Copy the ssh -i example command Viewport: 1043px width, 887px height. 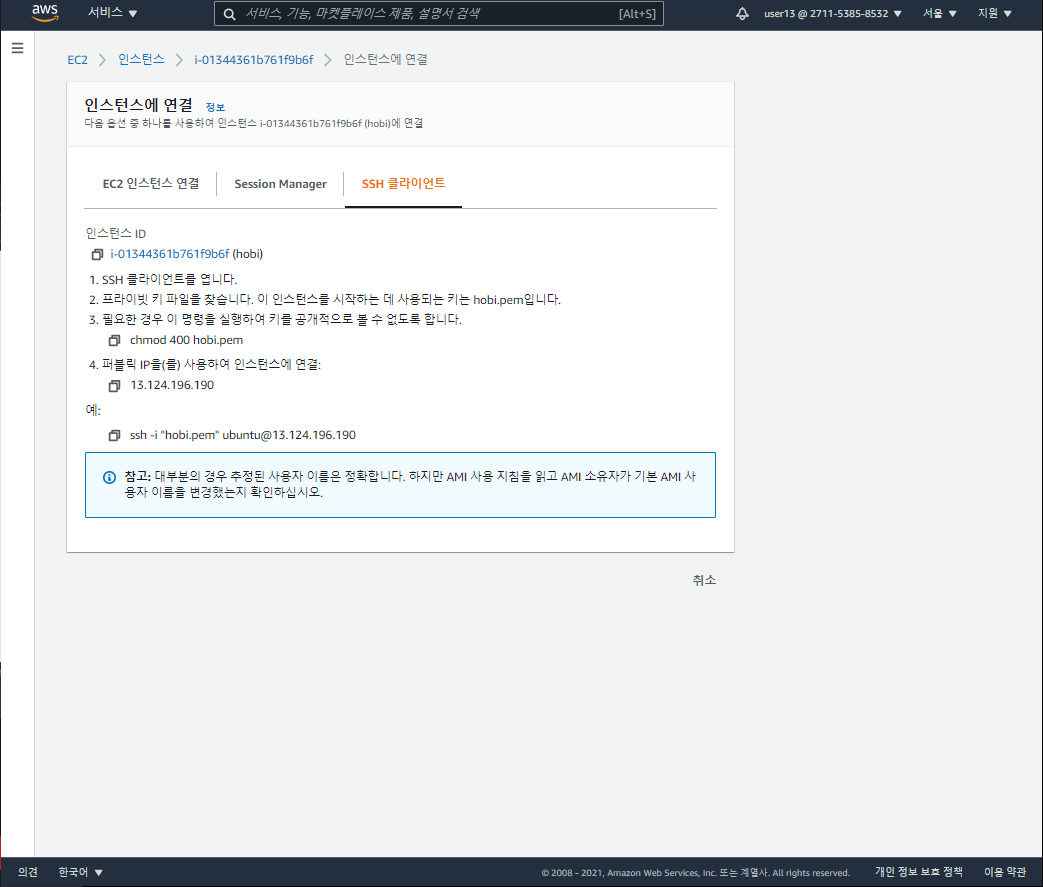tap(114, 435)
